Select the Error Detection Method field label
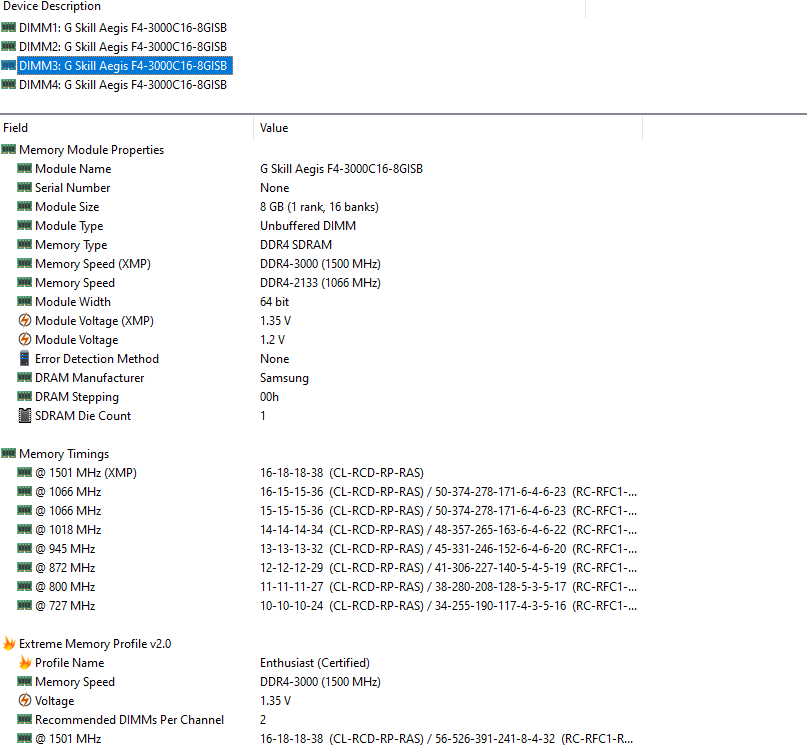The image size is (807, 756). click(97, 359)
